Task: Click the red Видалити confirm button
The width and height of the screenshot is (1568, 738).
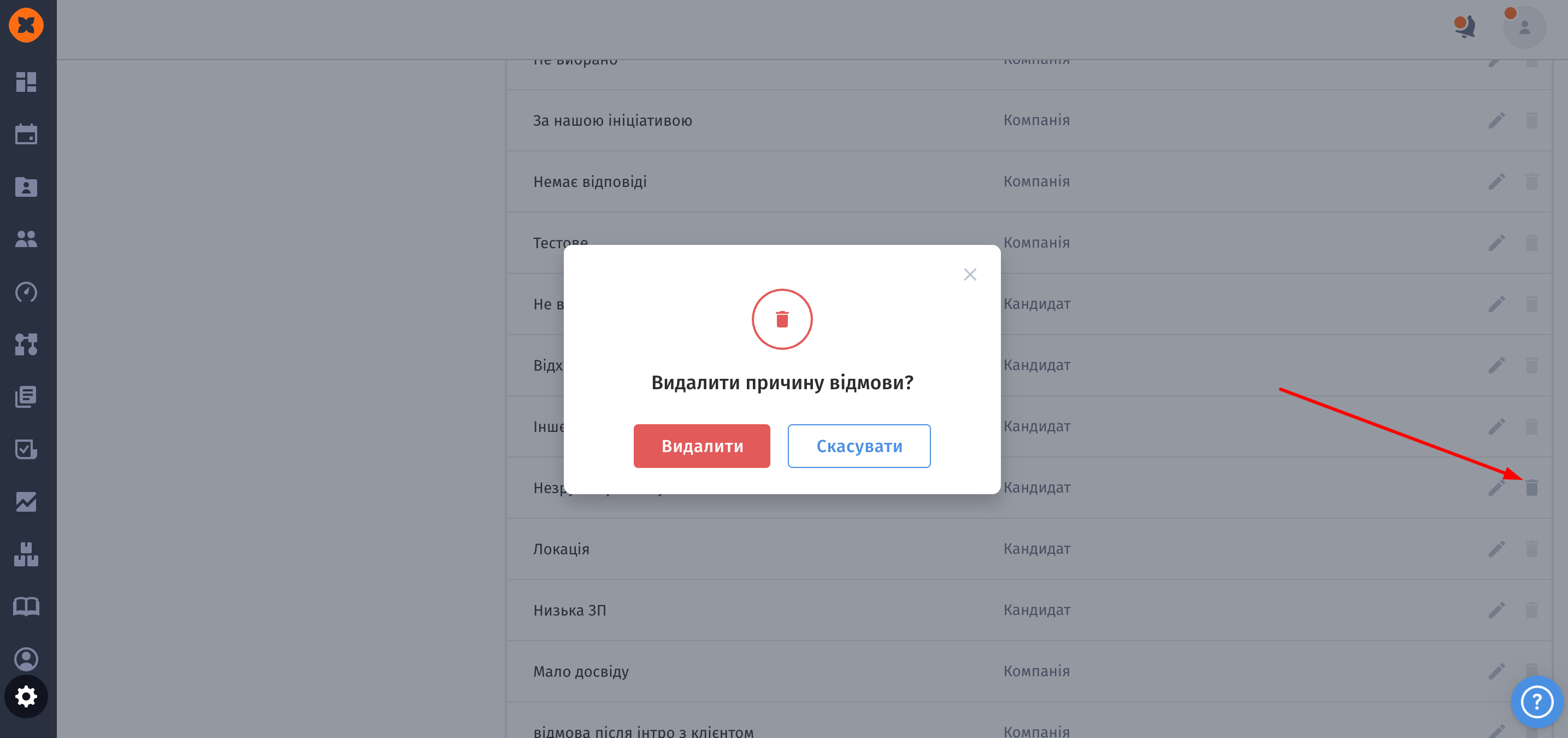Action: point(701,446)
